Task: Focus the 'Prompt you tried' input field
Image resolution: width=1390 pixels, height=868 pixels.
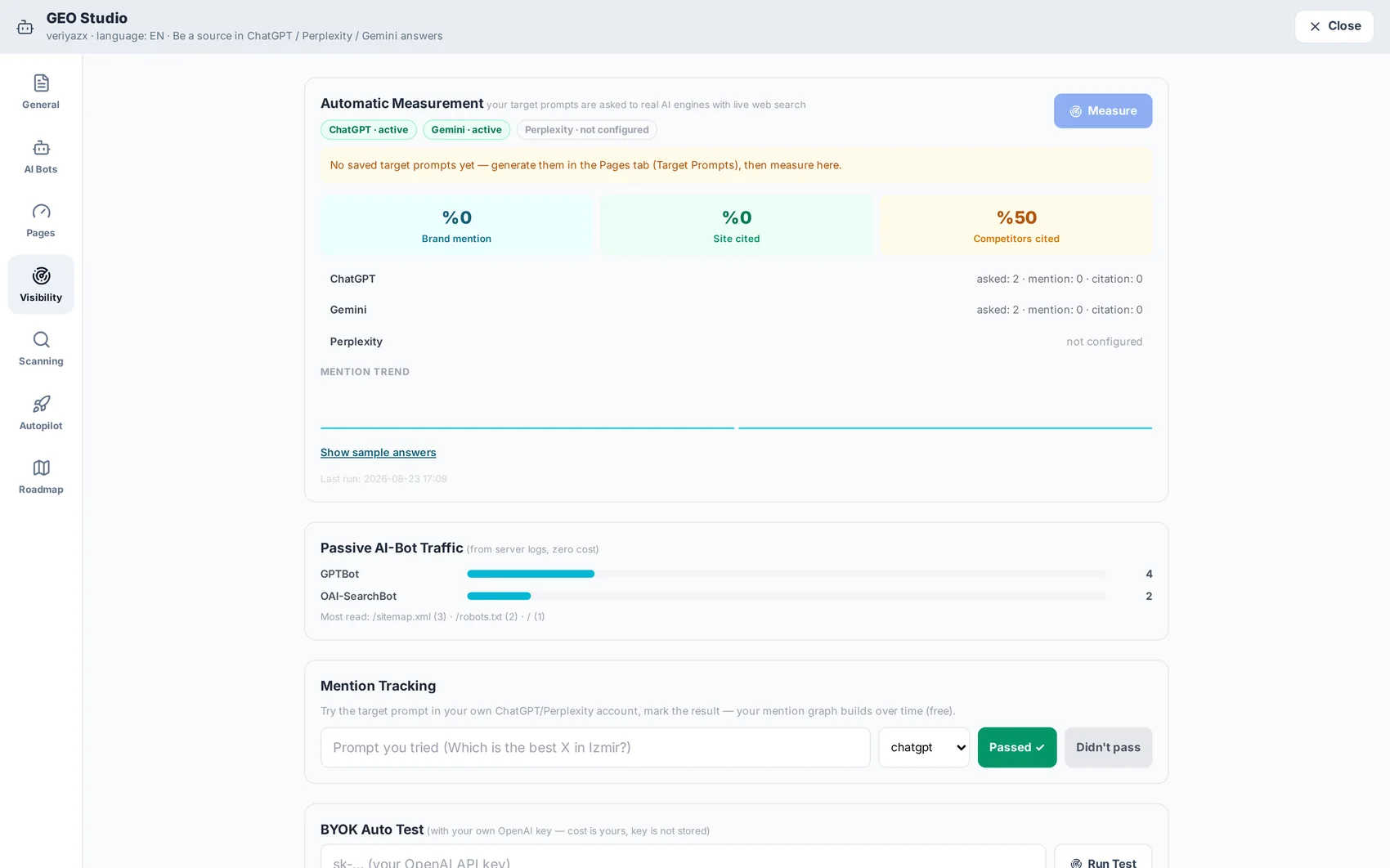Action: point(595,747)
